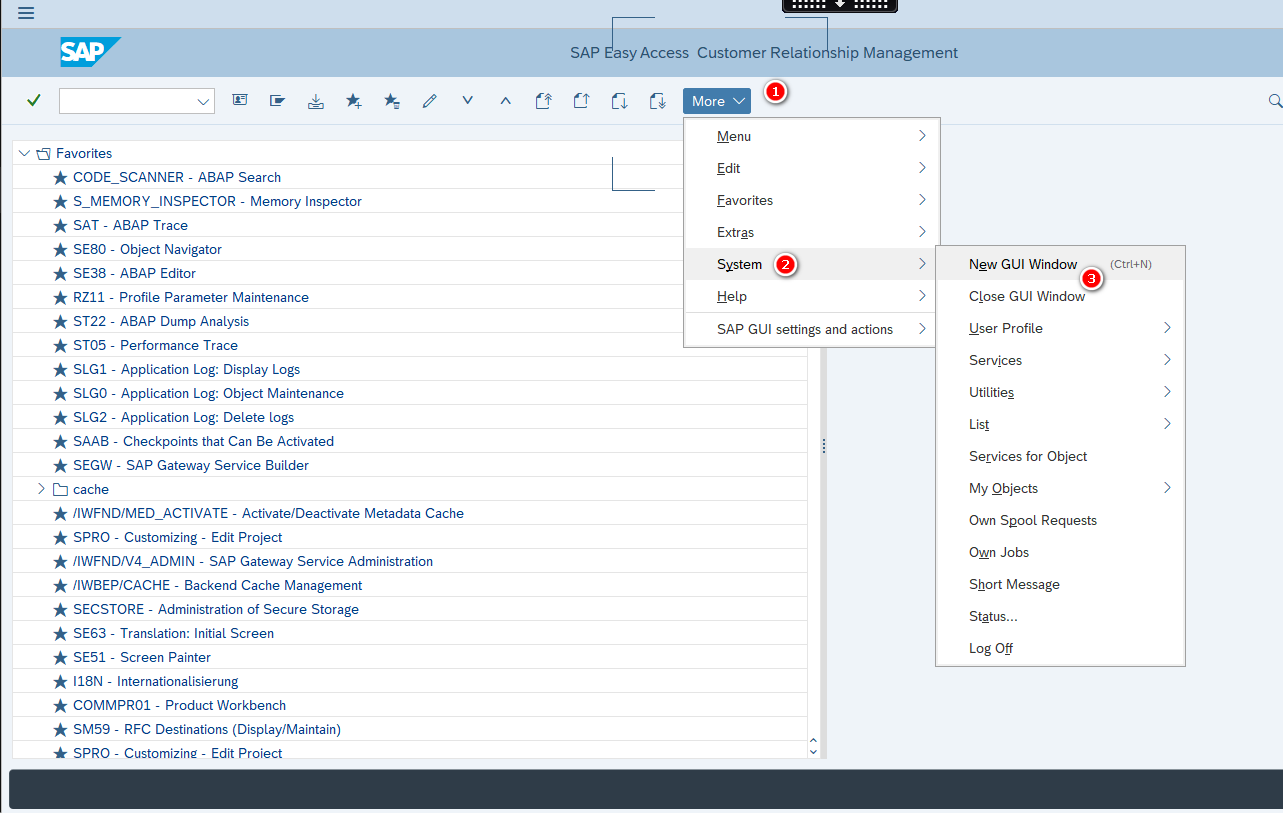
Task: Move favorite down with the down-arrow icon
Action: click(x=467, y=100)
